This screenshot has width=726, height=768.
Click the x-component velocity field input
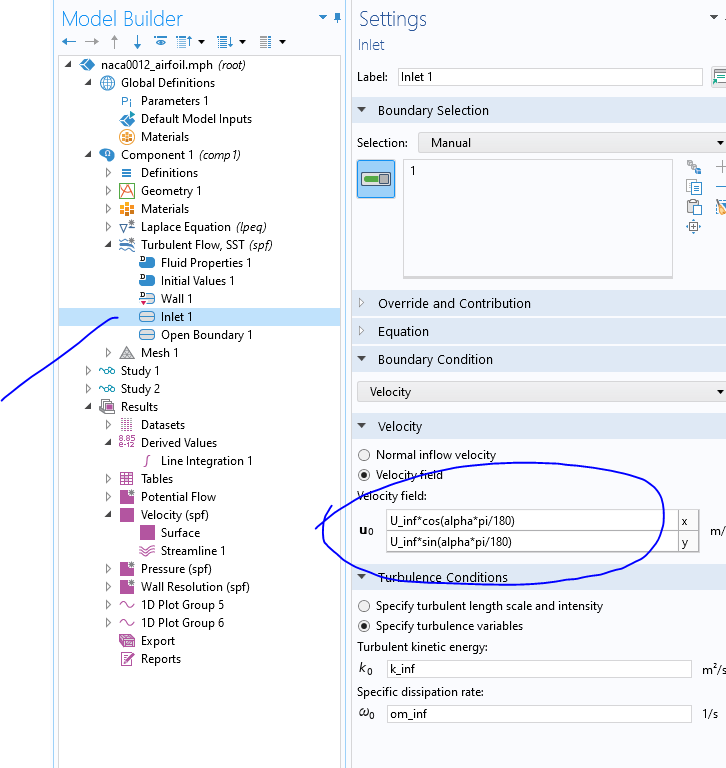point(525,521)
